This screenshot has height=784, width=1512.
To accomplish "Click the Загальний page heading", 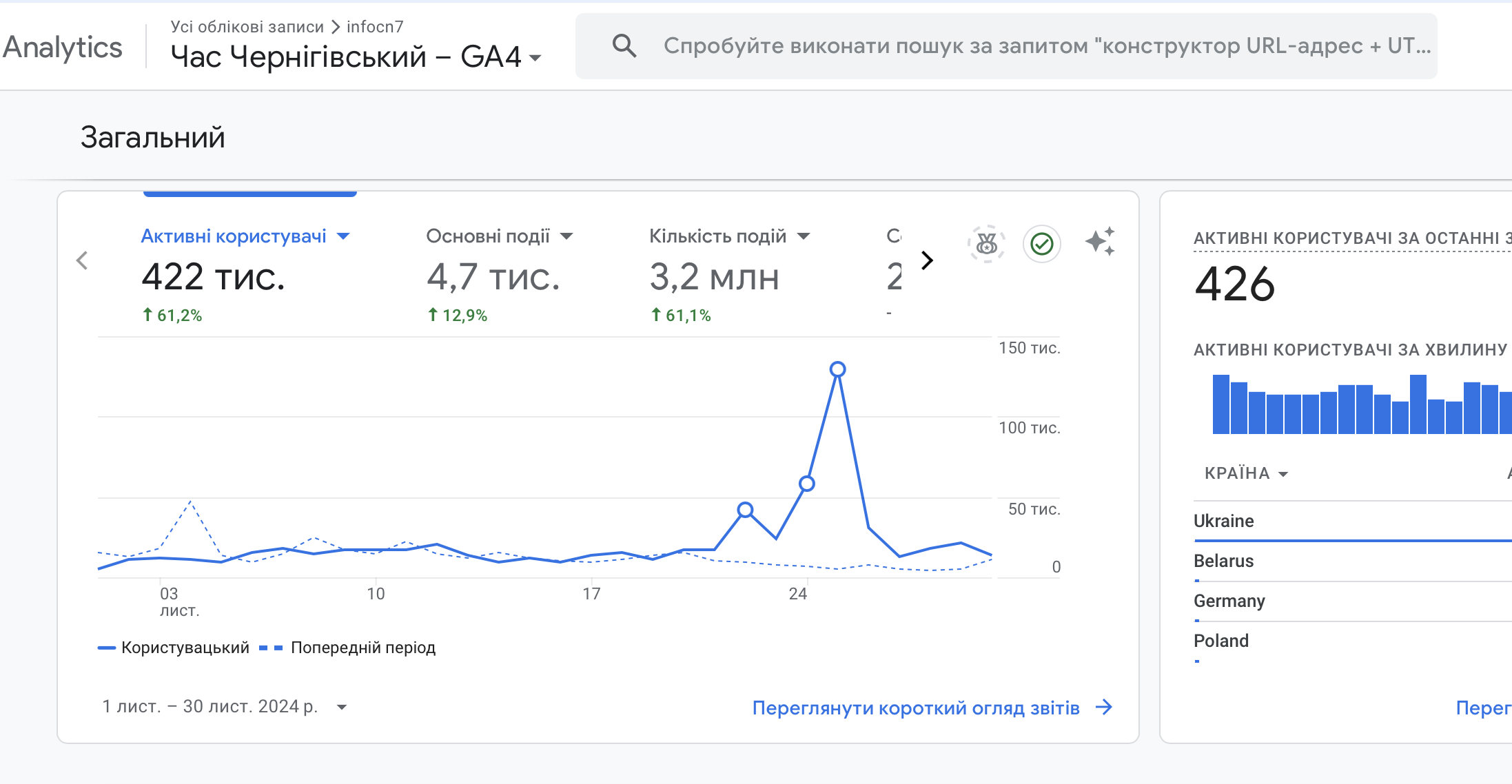I will (x=153, y=138).
